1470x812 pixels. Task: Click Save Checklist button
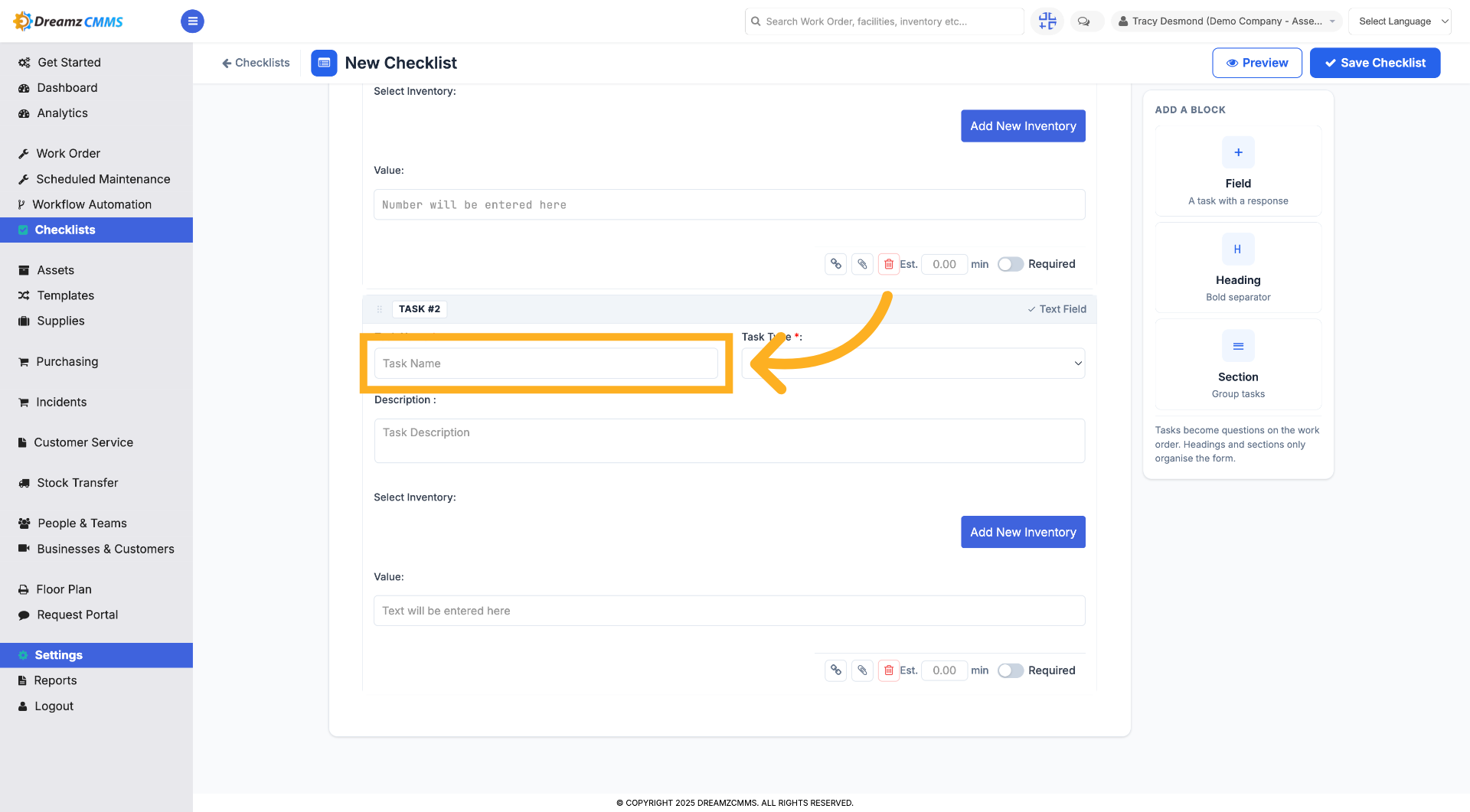pyautogui.click(x=1375, y=63)
